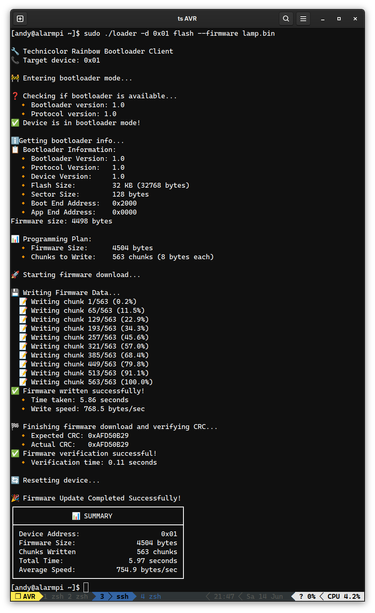Maximize the ts AVR terminal window
This screenshot has height=613, width=375.
[x=339, y=19]
